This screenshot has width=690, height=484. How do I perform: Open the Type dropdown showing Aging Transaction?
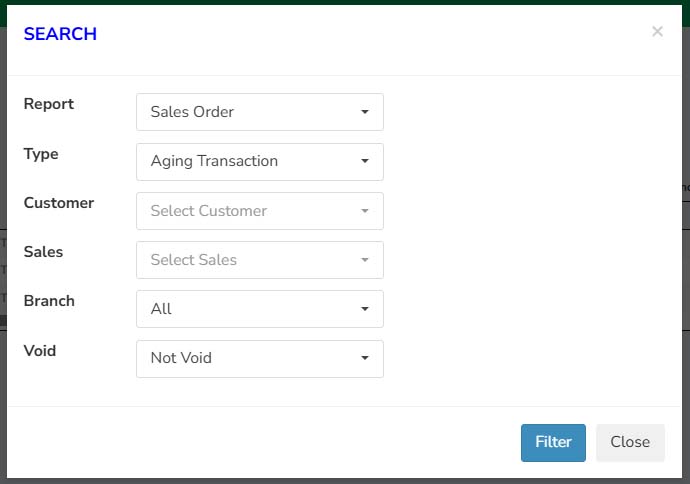[x=260, y=161]
